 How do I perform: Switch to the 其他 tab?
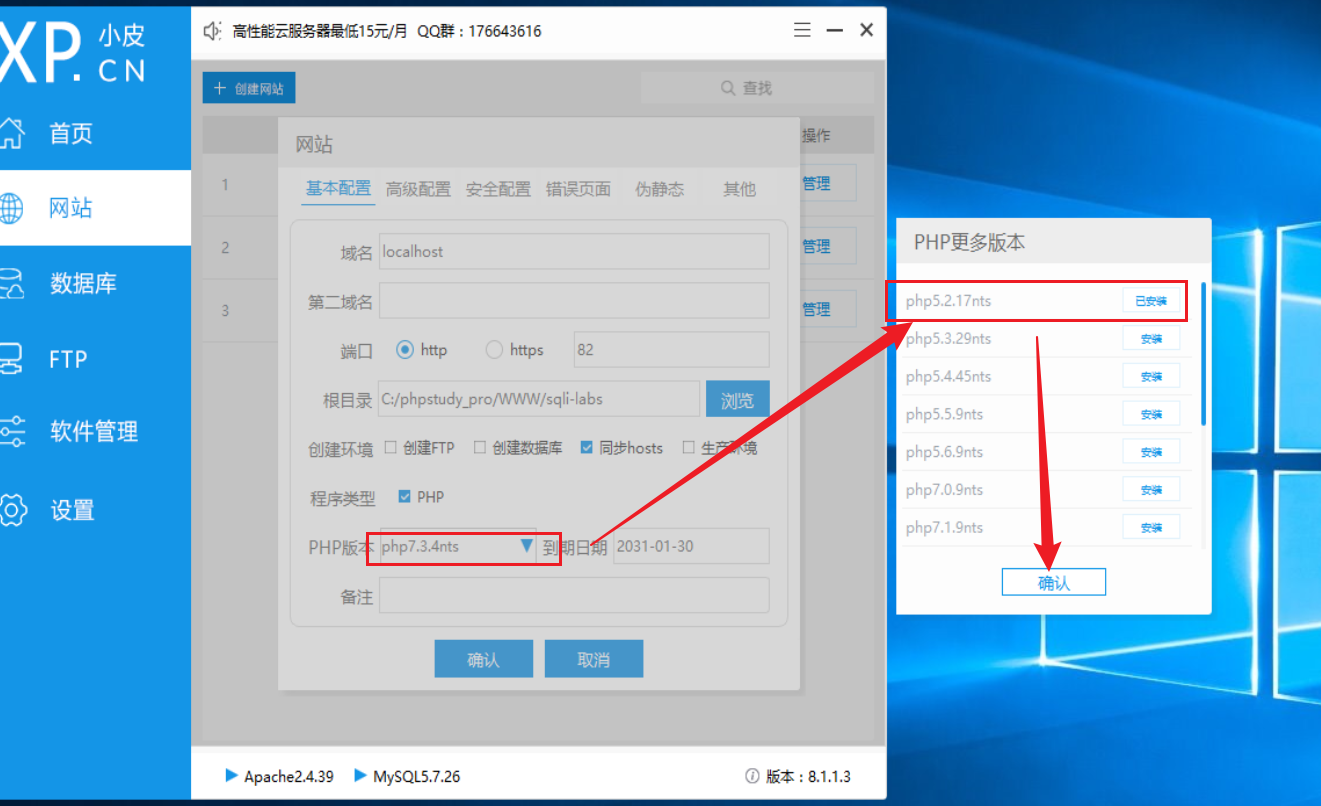coord(740,189)
